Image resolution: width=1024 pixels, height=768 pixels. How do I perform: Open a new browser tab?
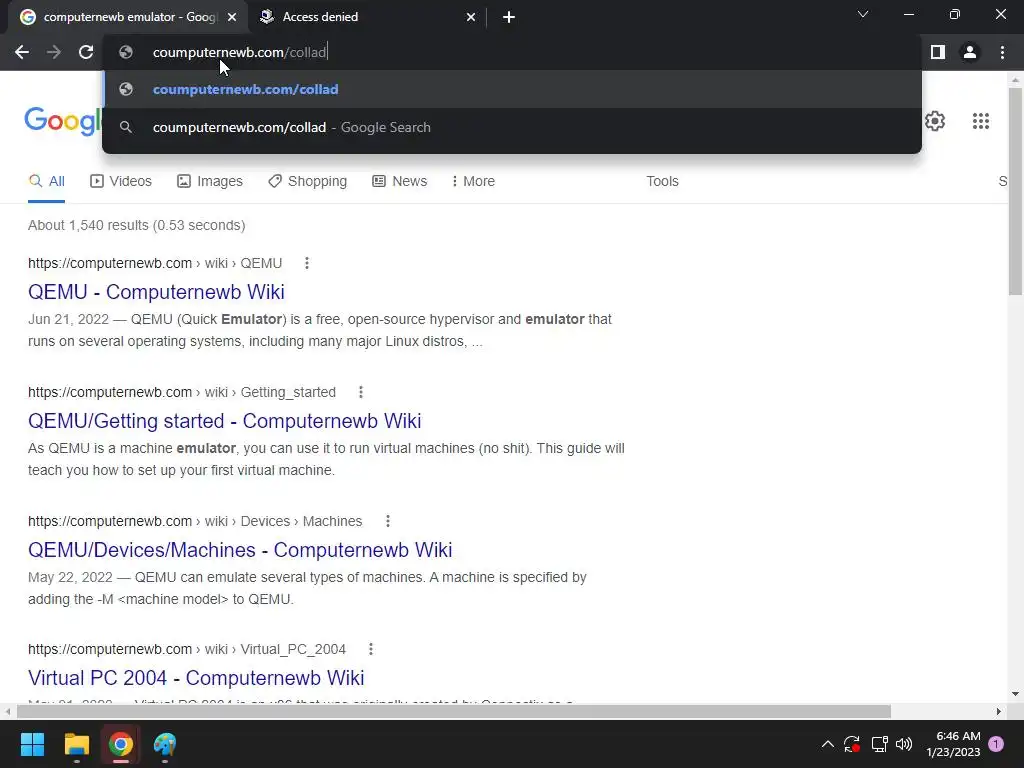coord(509,17)
